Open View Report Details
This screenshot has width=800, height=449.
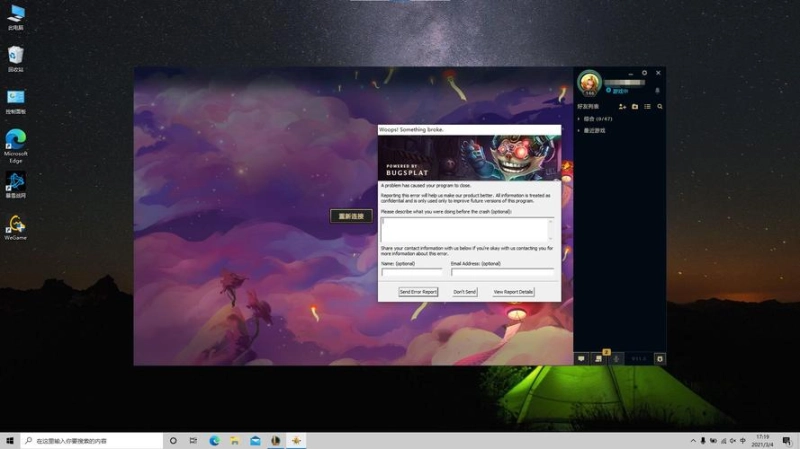[513, 292]
